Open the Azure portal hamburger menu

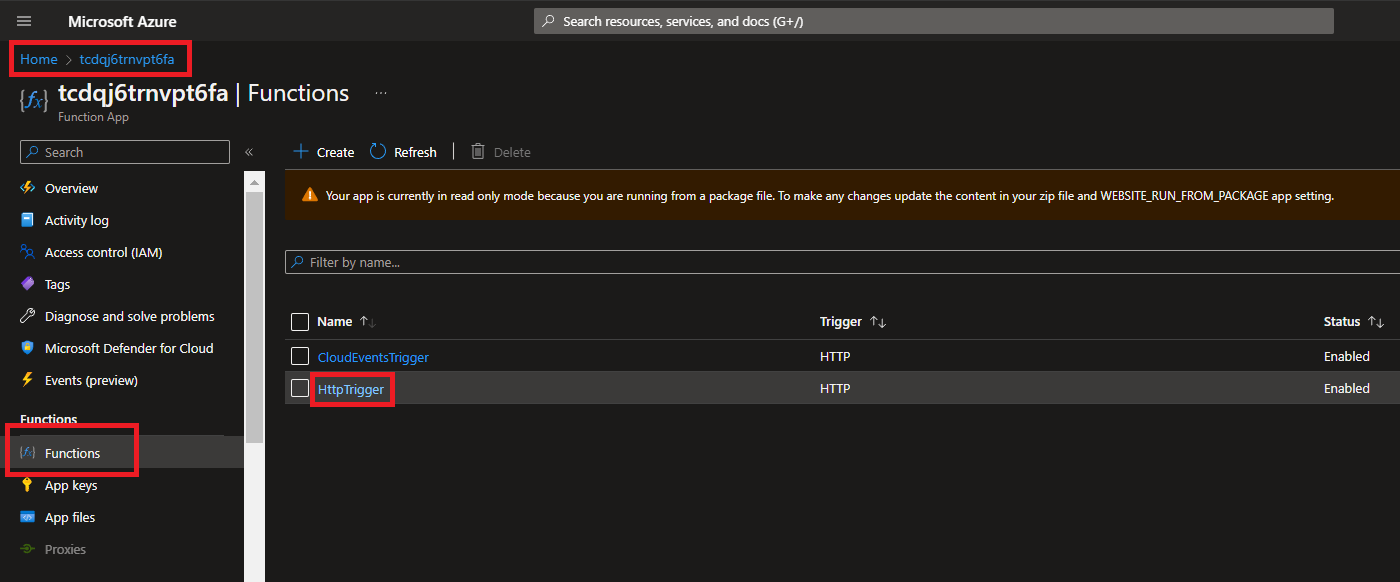coord(24,21)
